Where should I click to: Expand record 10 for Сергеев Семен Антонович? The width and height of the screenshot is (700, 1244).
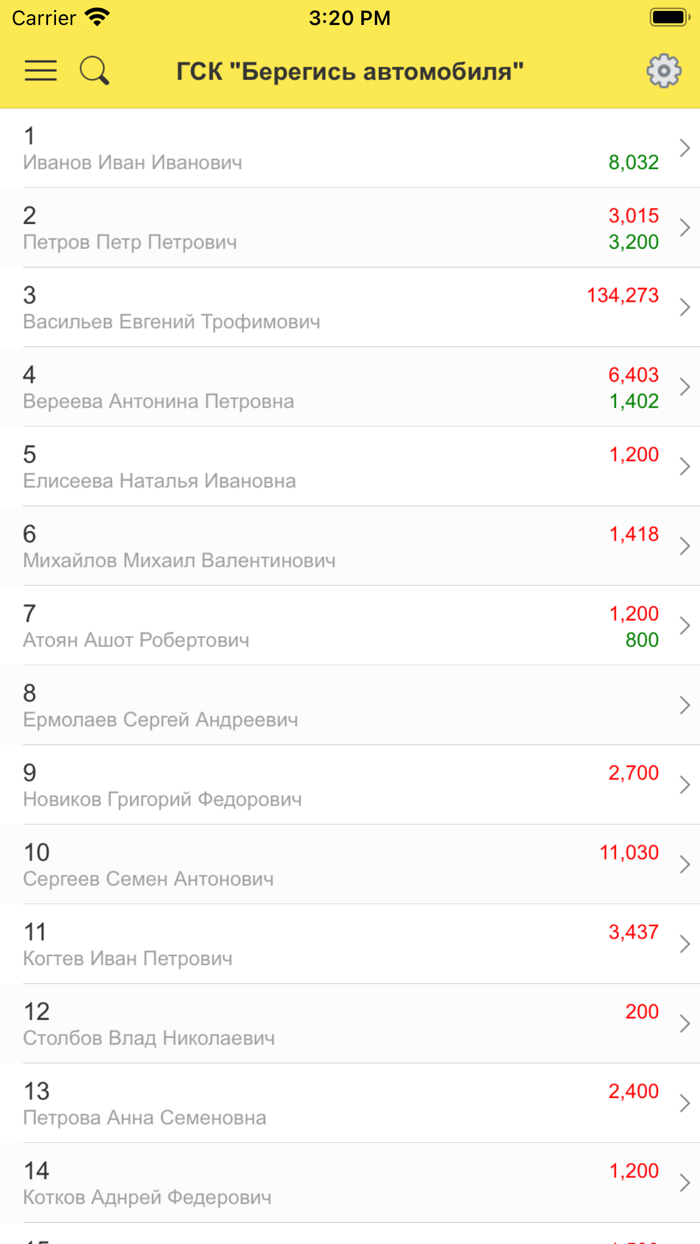coord(683,863)
